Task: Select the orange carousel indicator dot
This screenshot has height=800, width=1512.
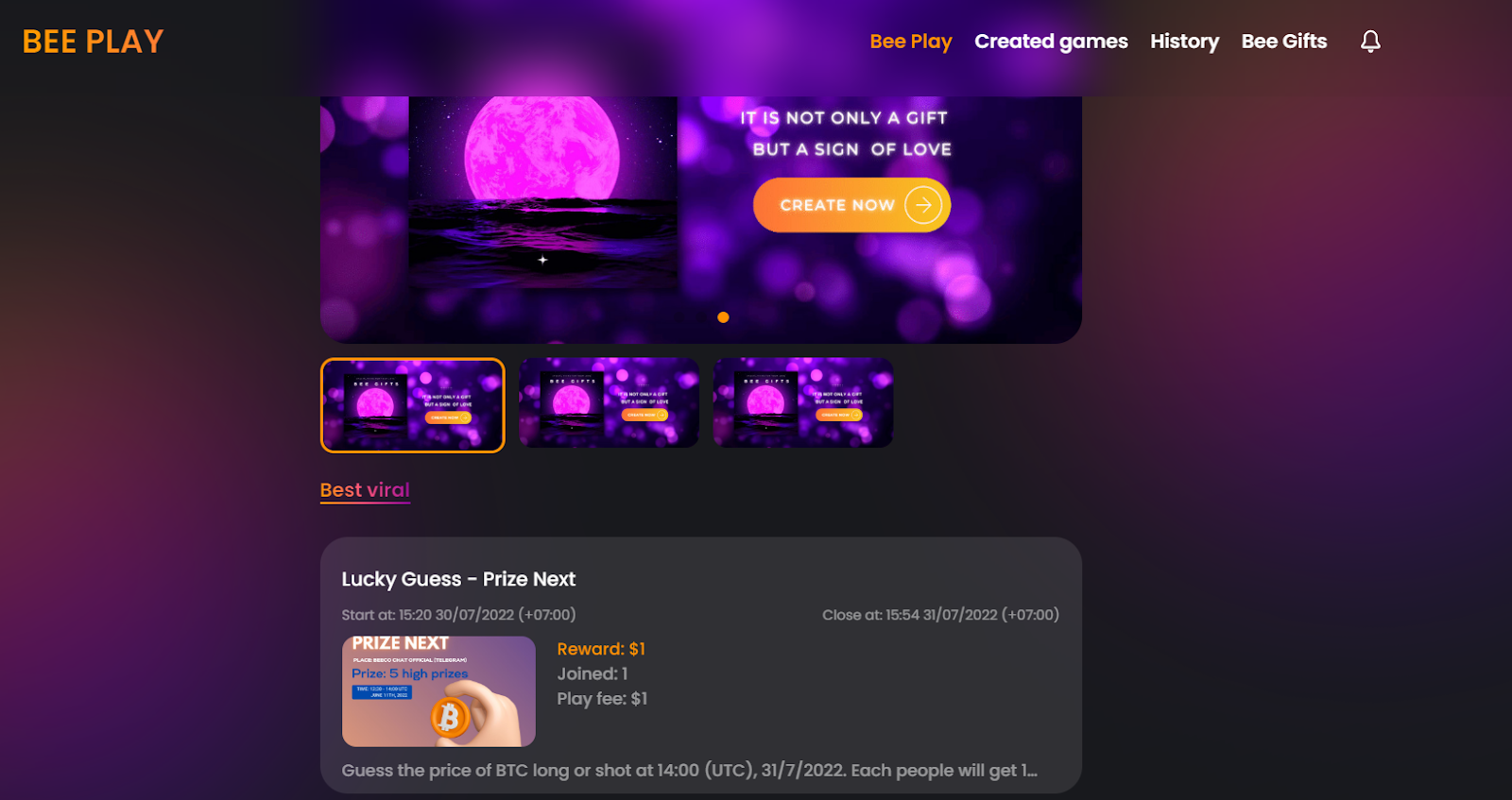Action: pos(723,317)
